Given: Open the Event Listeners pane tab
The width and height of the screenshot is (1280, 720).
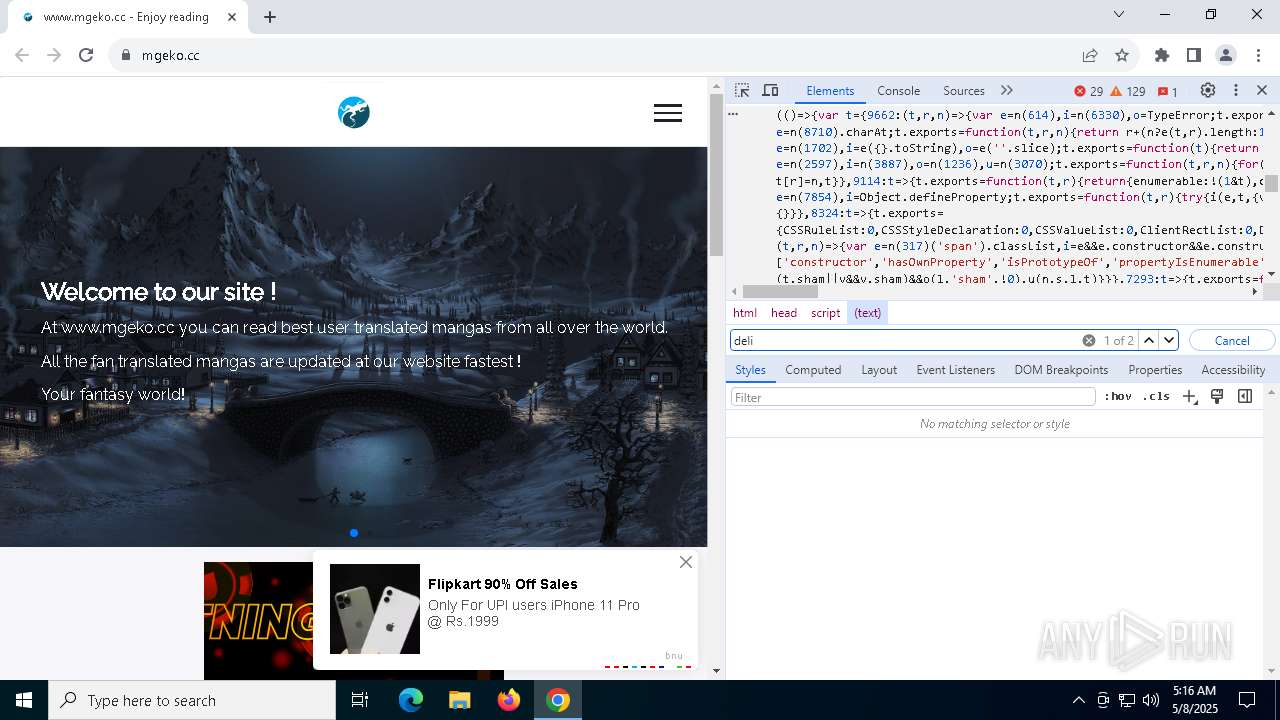Looking at the screenshot, I should click(x=955, y=370).
